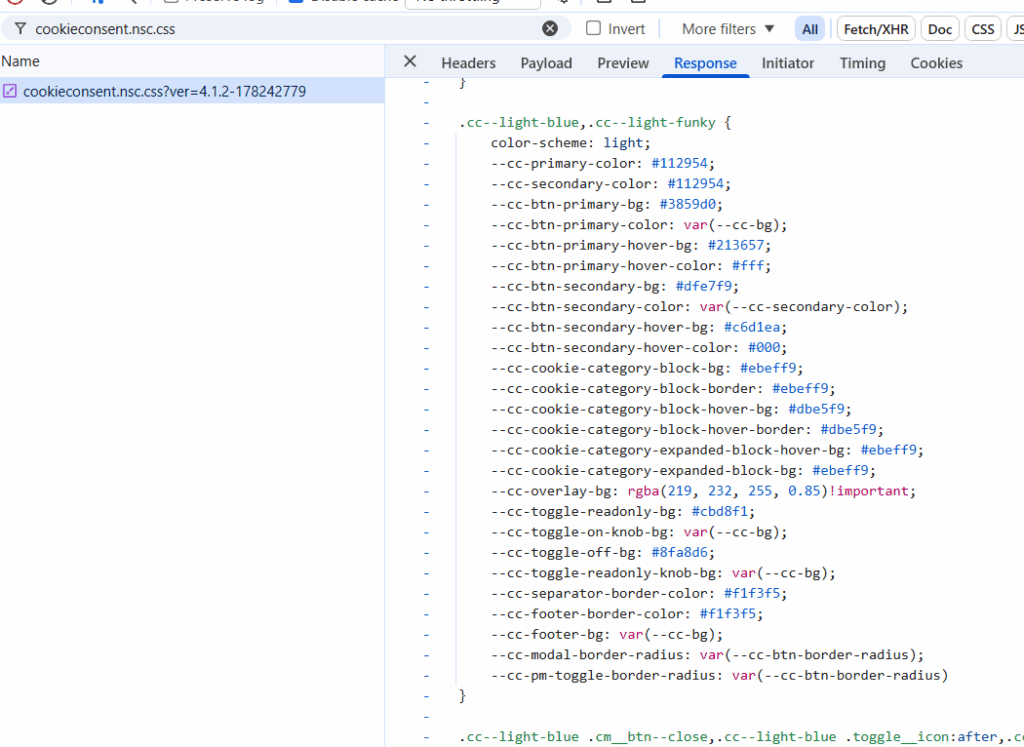Click the filter funnel icon
The image size is (1024, 747).
(20, 29)
